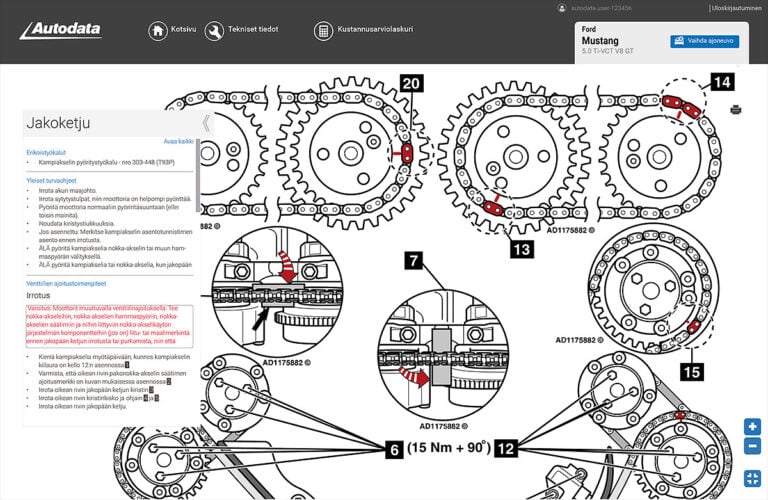Expand all sections with Avaa kaikki
Viewport: 768px width, 500px height.
pyautogui.click(x=179, y=141)
